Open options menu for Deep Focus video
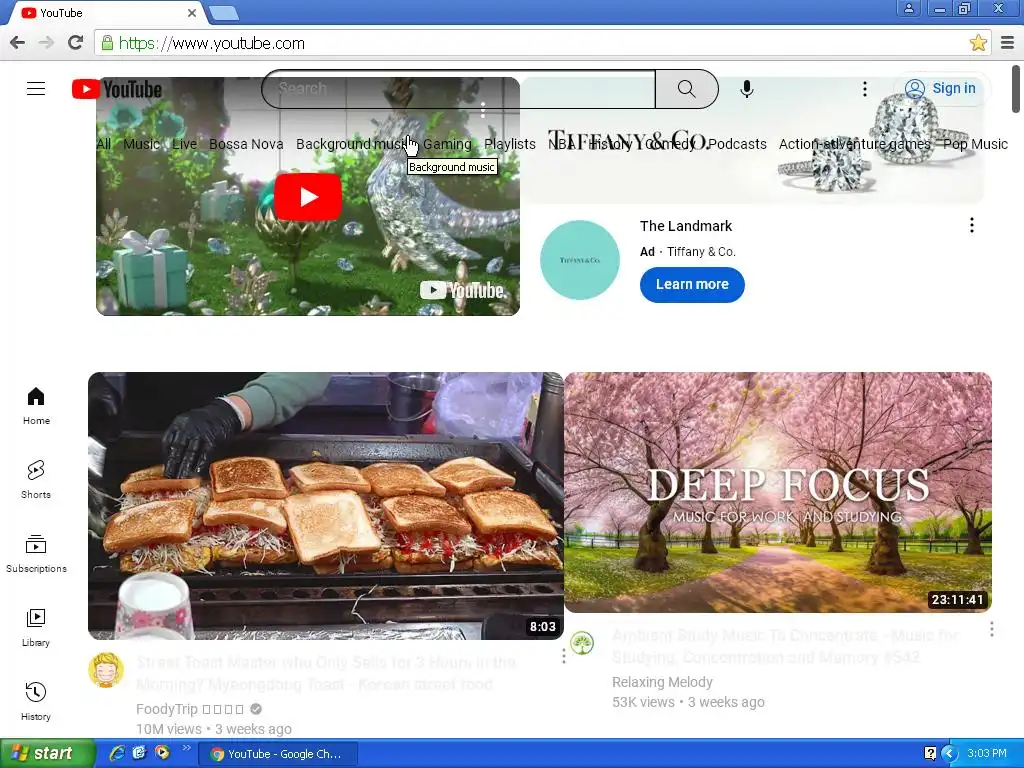The width and height of the screenshot is (1024, 768). (991, 629)
